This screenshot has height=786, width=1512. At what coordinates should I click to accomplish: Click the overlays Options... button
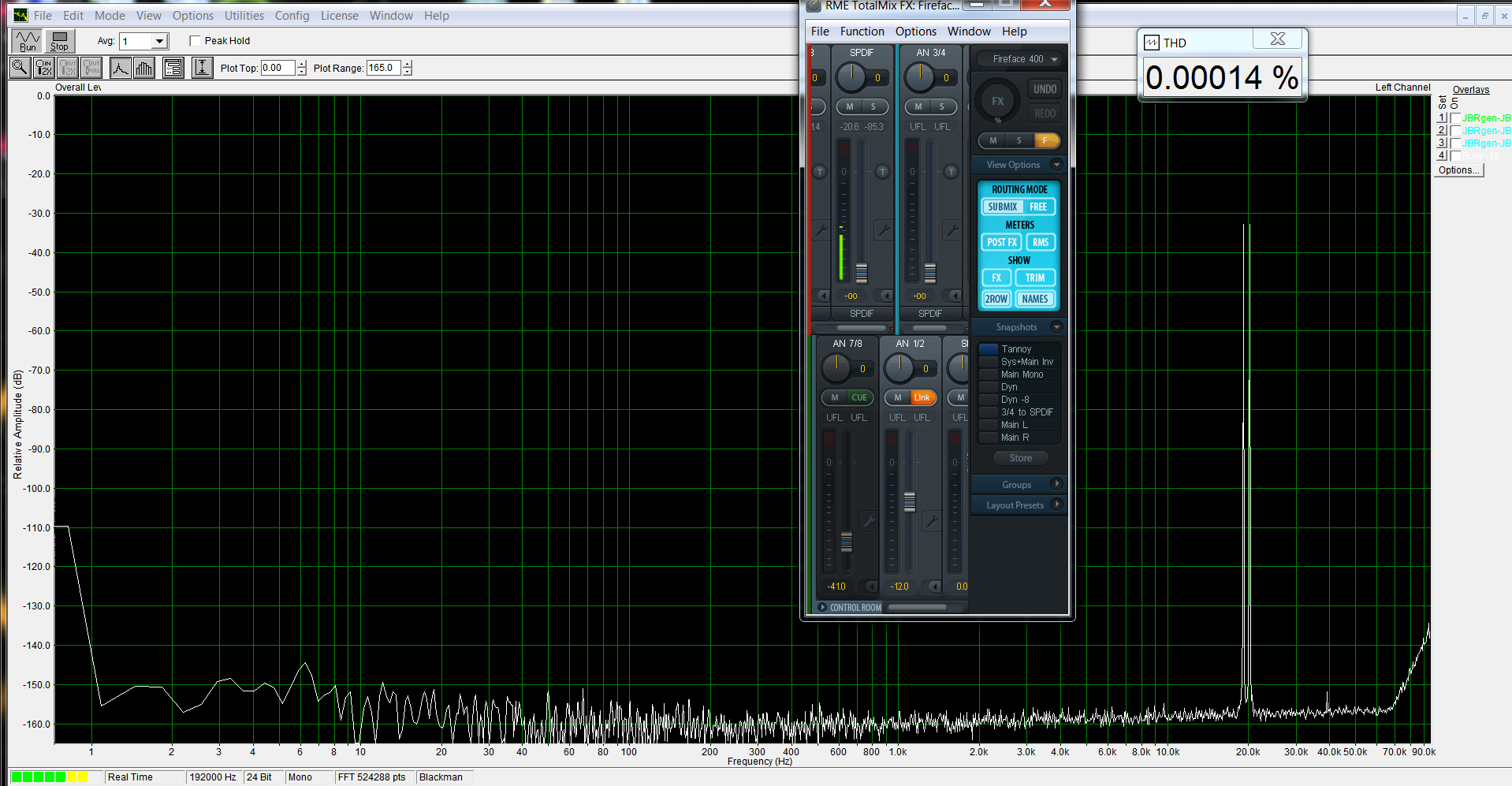1458,170
